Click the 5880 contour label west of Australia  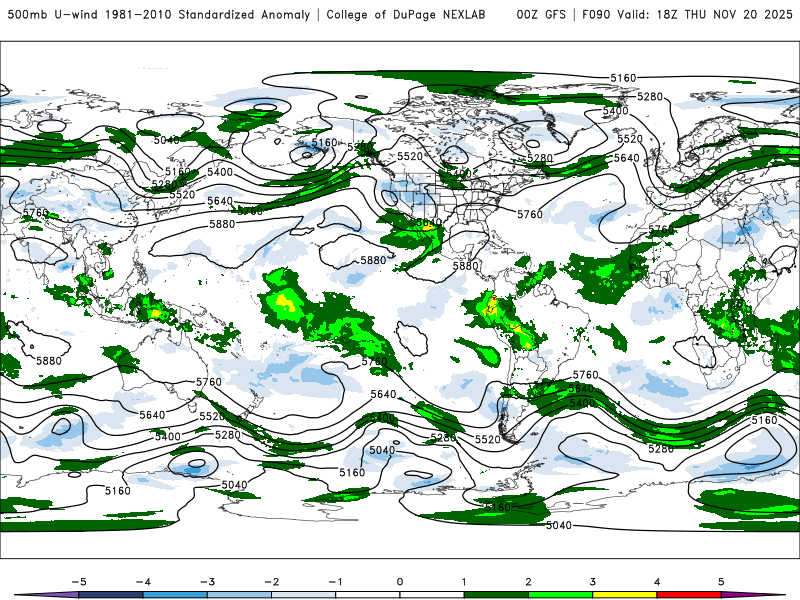pos(49,361)
